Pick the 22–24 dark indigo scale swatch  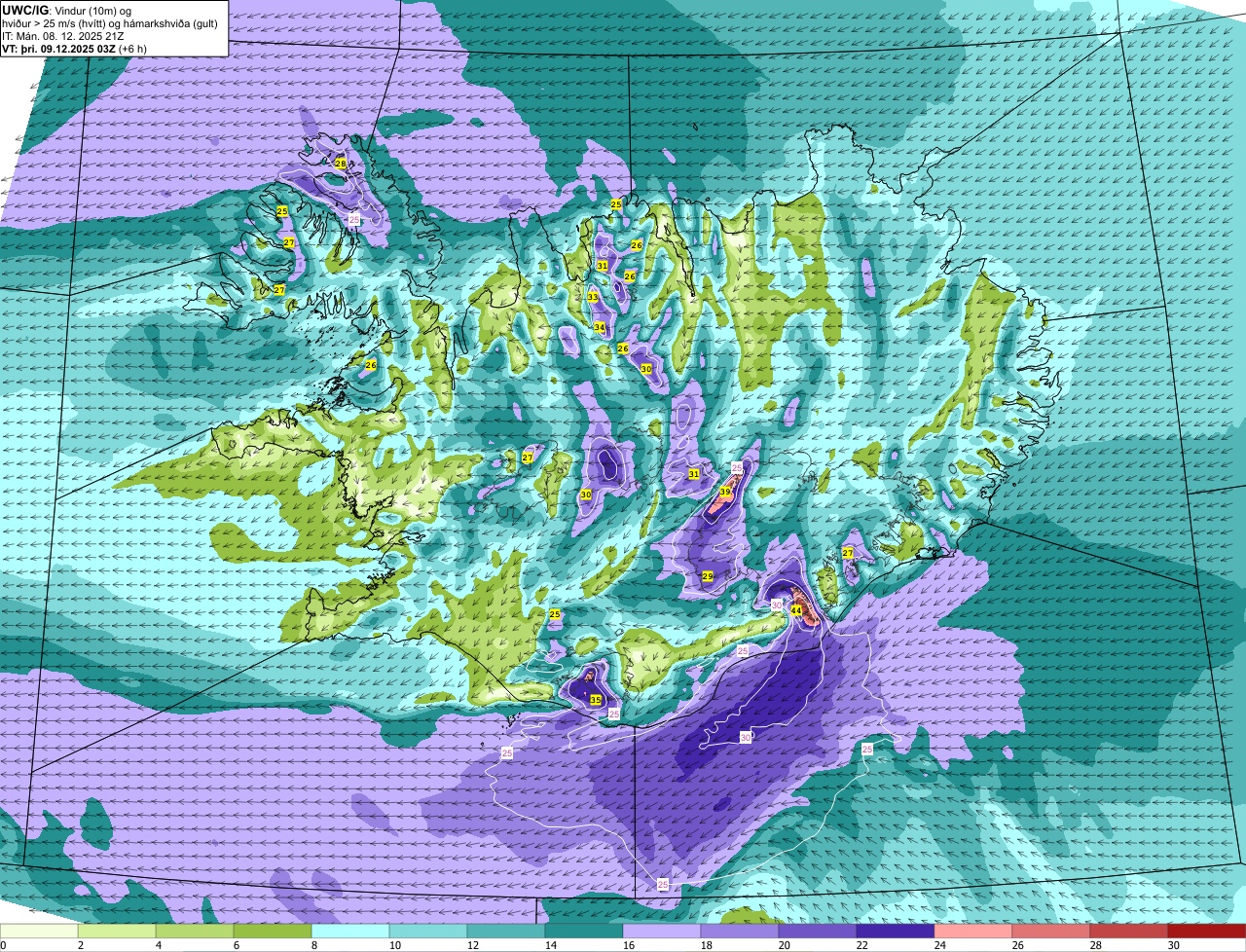(896, 932)
